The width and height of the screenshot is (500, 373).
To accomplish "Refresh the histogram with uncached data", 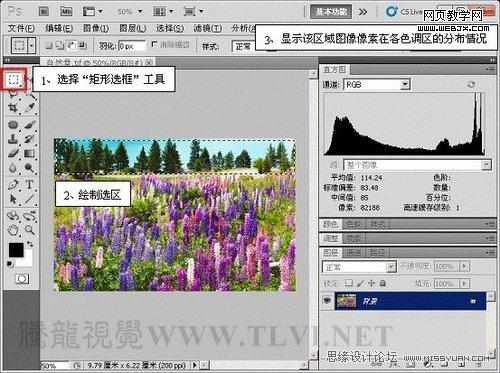I will pos(471,84).
